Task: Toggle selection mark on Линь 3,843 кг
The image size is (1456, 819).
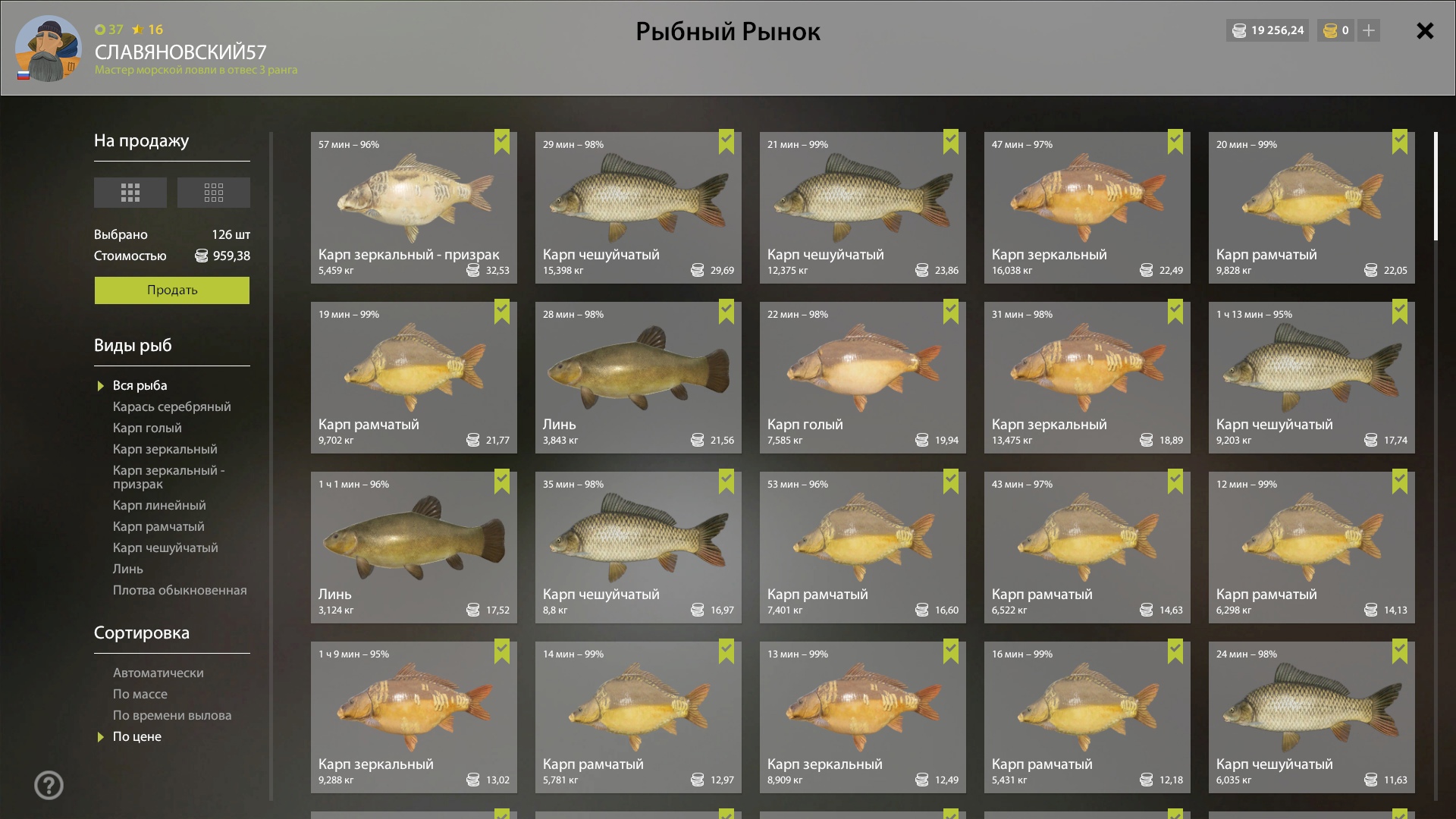Action: click(726, 311)
